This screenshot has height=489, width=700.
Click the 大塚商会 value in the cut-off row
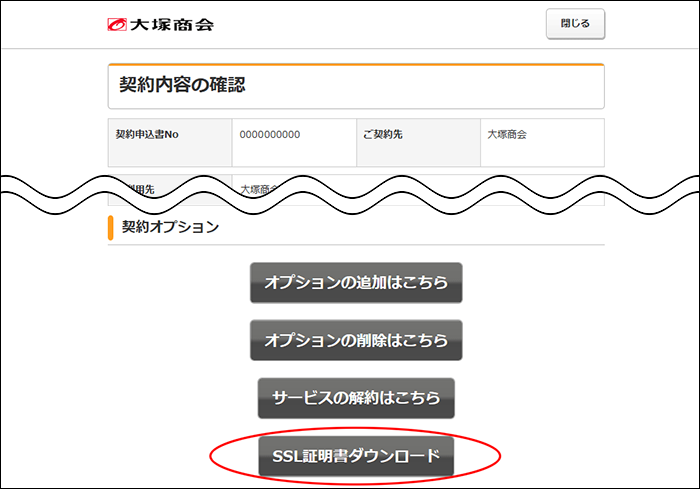(260, 188)
